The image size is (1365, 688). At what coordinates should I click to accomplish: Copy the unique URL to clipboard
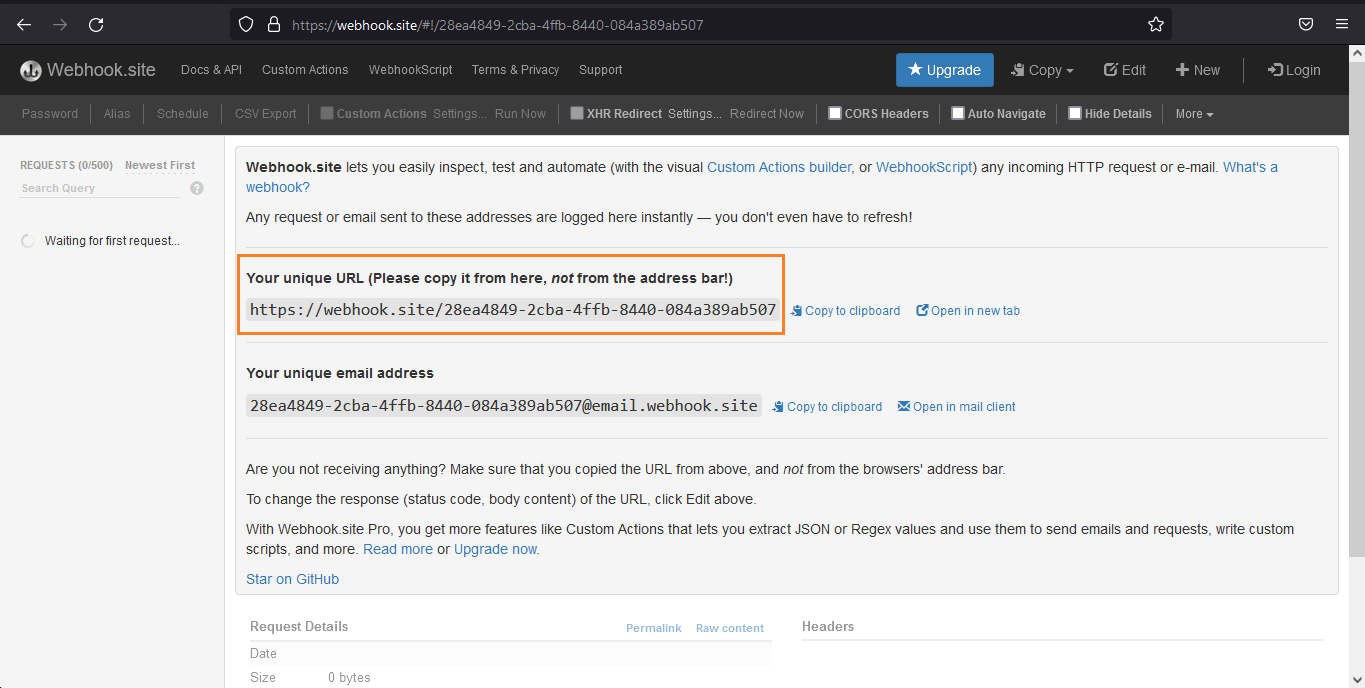846,311
